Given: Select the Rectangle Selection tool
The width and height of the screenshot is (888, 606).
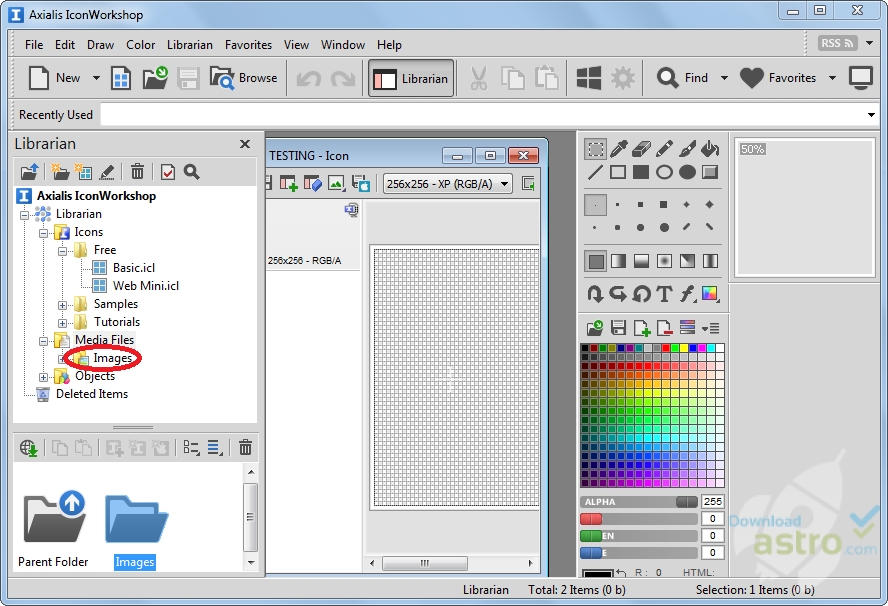Looking at the screenshot, I should coord(596,148).
